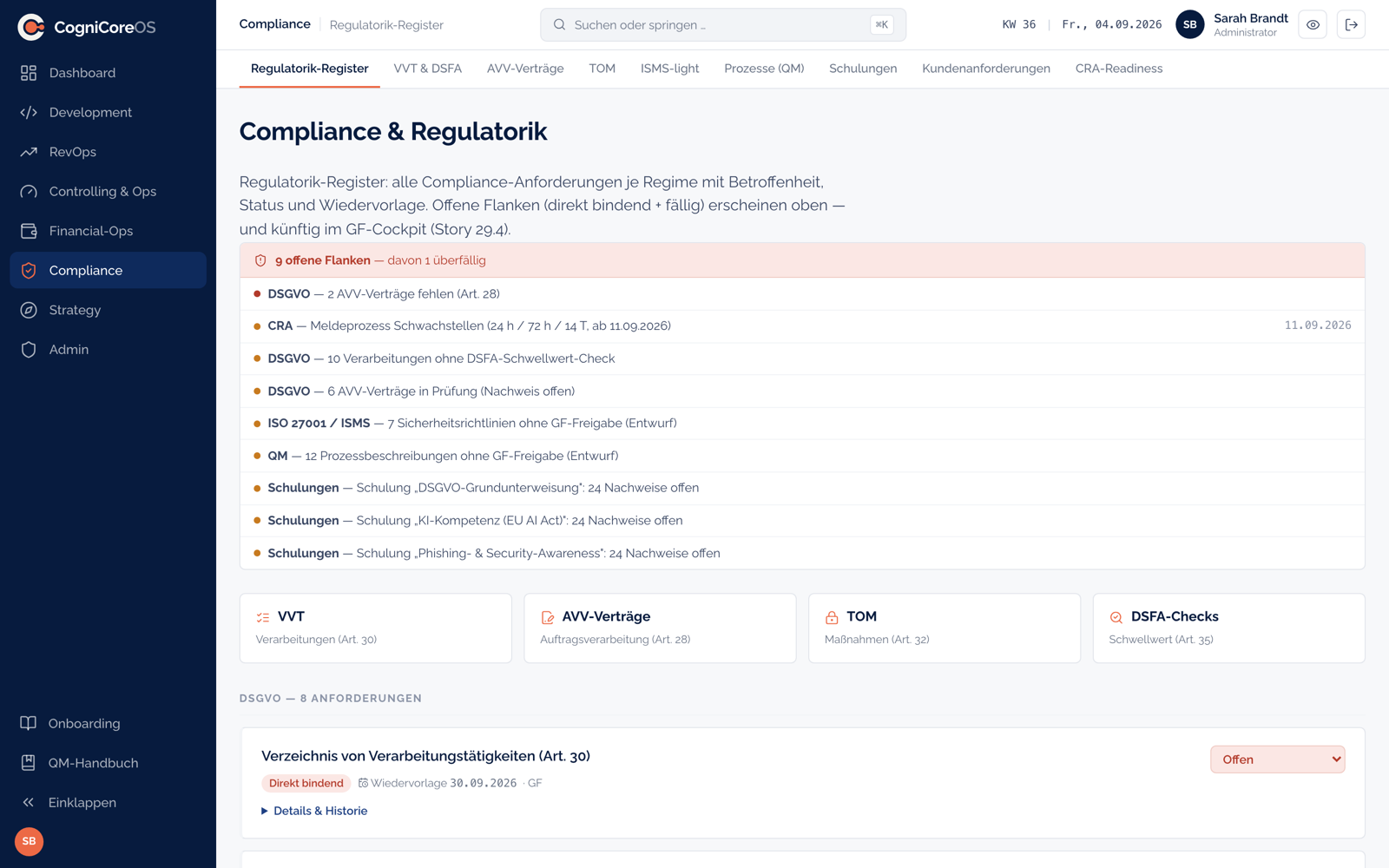Click the DSGVO 2 AVV-Verträge fehlen row
Image resolution: width=1389 pixels, height=868 pixels.
tap(802, 294)
